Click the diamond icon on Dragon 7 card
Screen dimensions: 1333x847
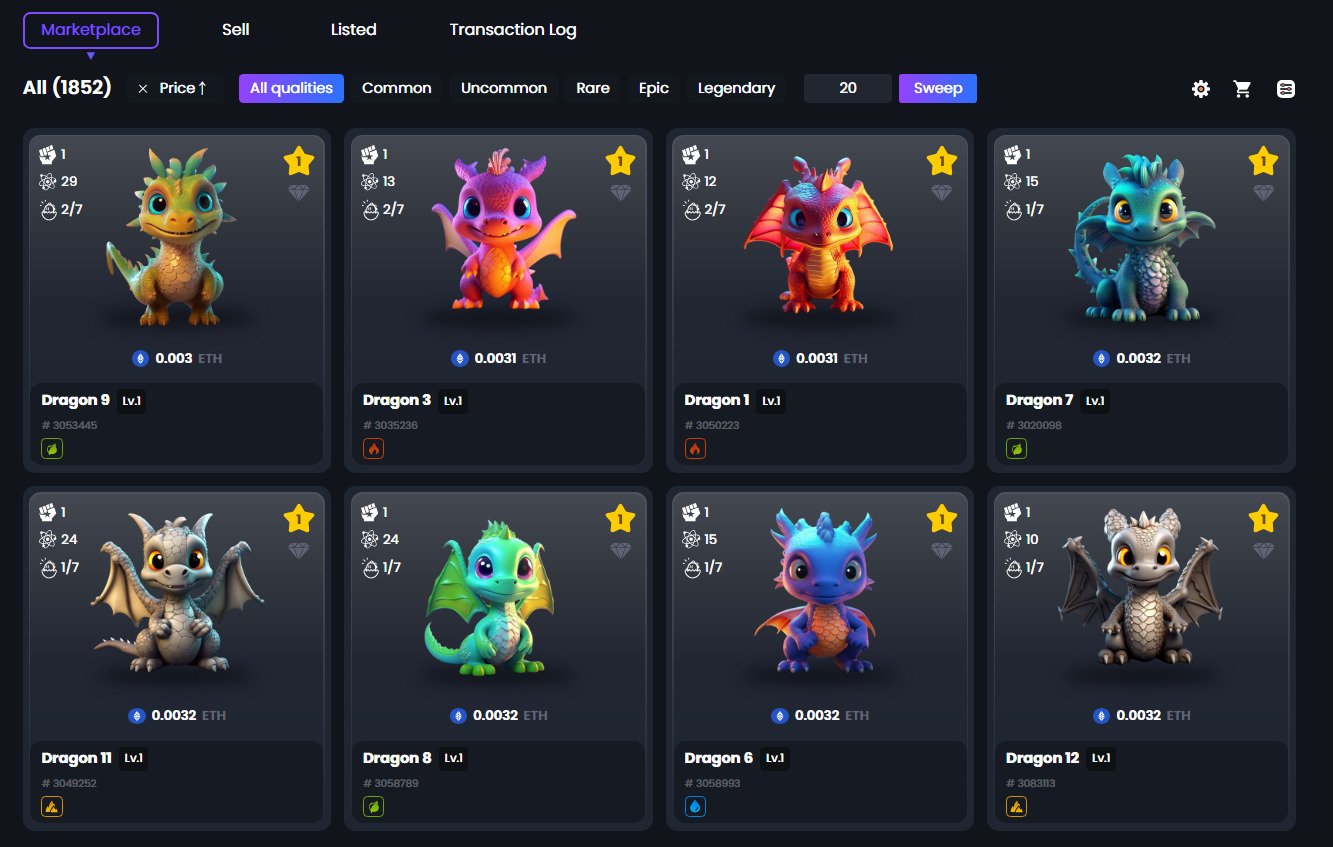[1264, 193]
